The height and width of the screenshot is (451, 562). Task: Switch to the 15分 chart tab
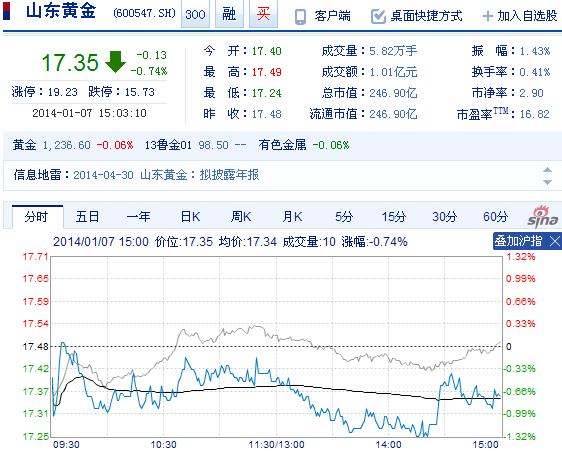394,217
